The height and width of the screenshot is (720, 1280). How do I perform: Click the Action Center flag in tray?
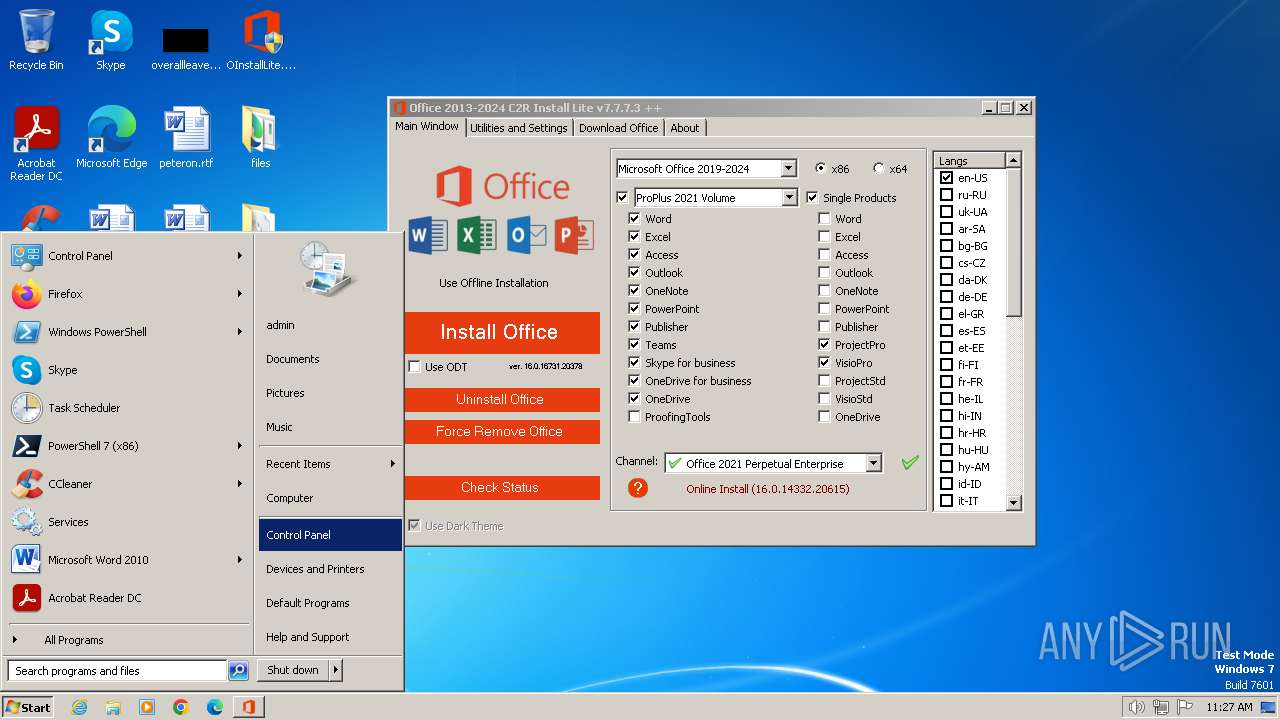click(x=1184, y=707)
